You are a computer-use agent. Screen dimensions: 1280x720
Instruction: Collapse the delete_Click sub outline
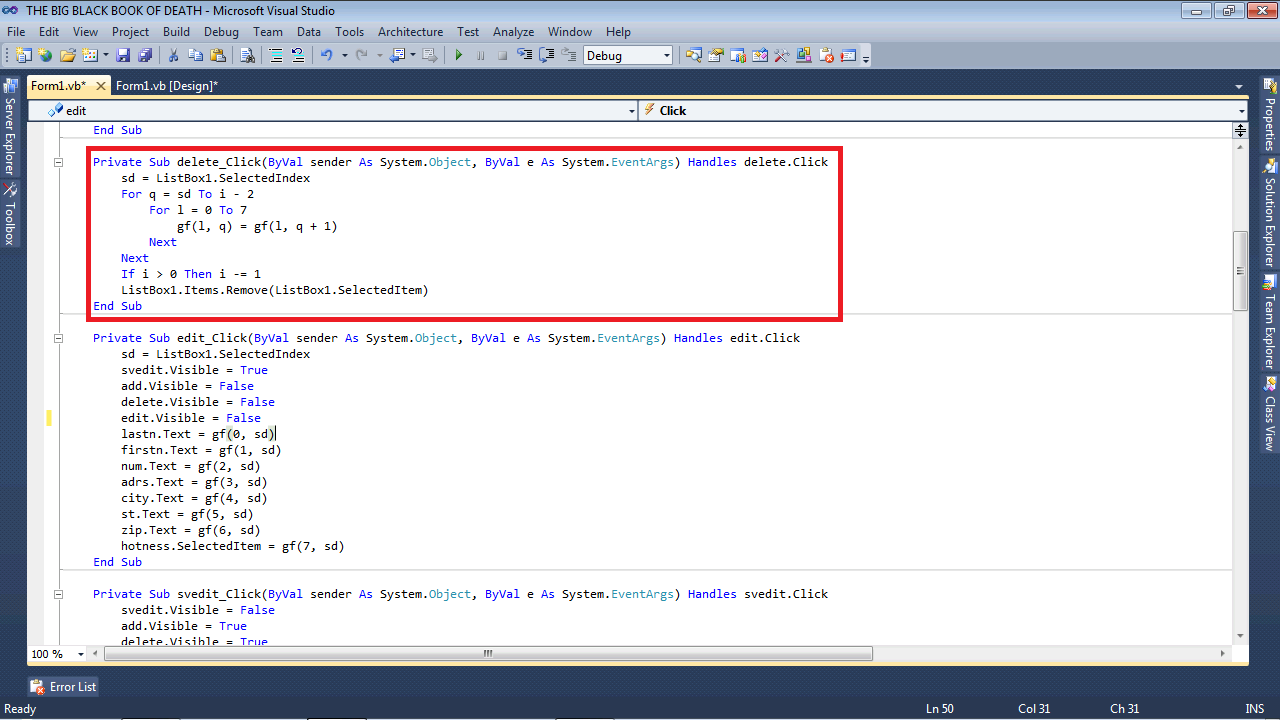58,162
